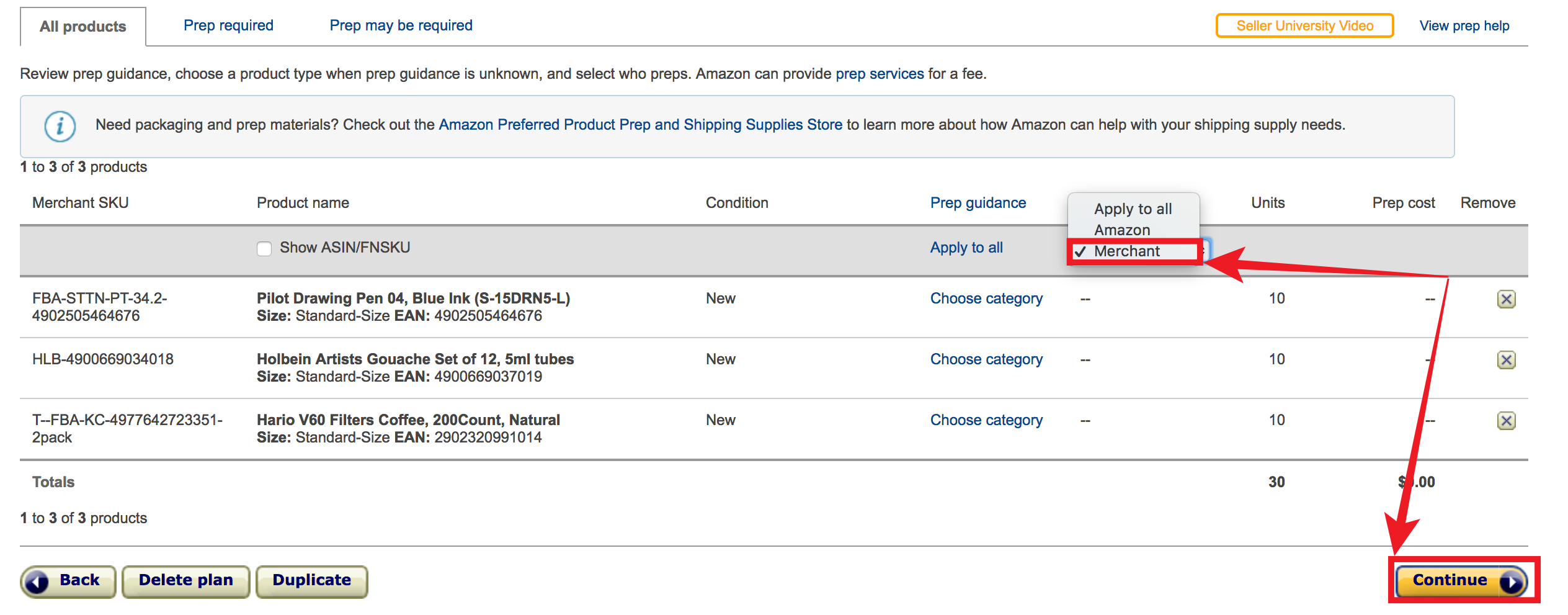1568x615 pixels.
Task: Click the back arrow icon on the Back button
Action: (x=38, y=582)
